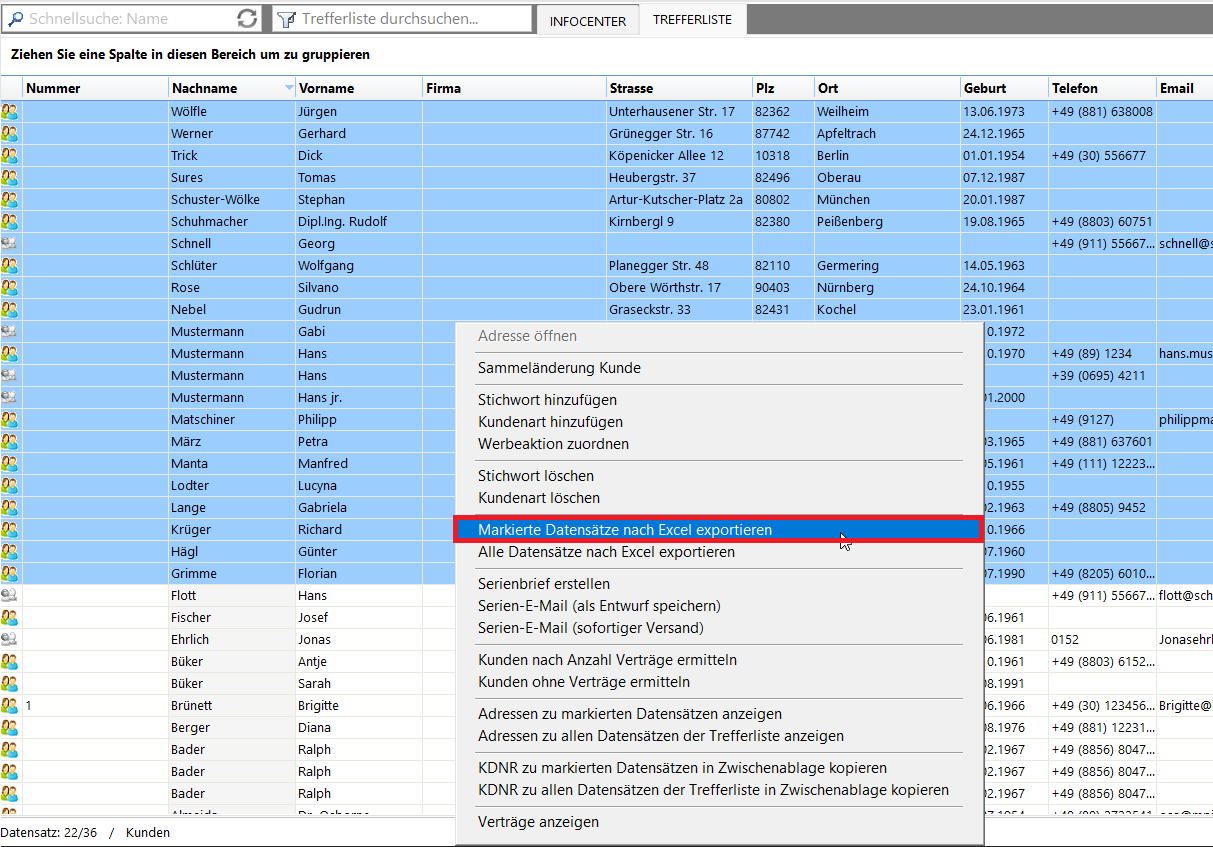Click the customer icon for Fischer Josef
Viewport: 1213px width, 847px height.
coord(10,618)
